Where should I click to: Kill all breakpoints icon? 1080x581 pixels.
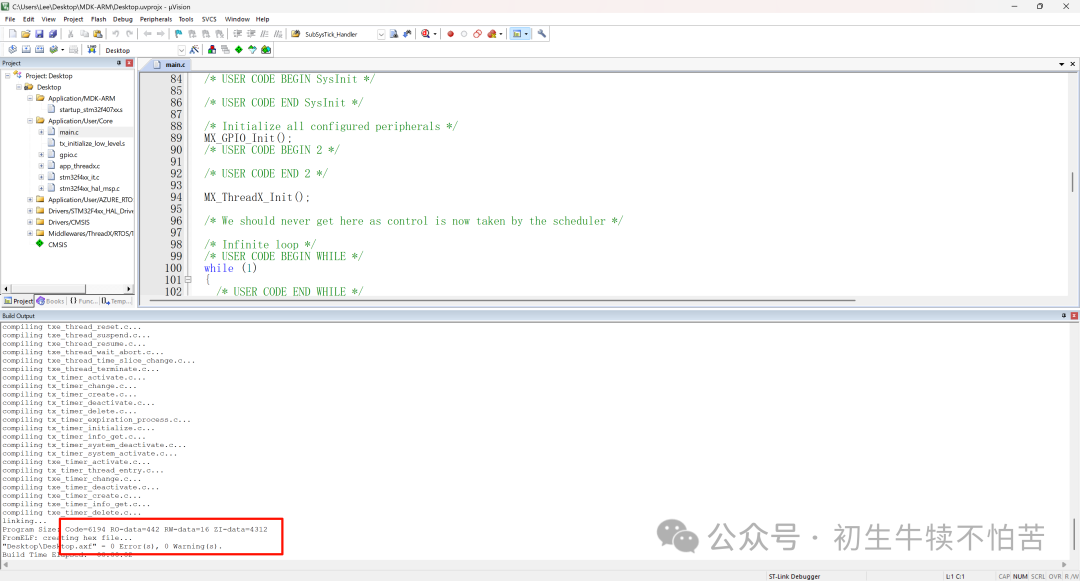[x=491, y=34]
